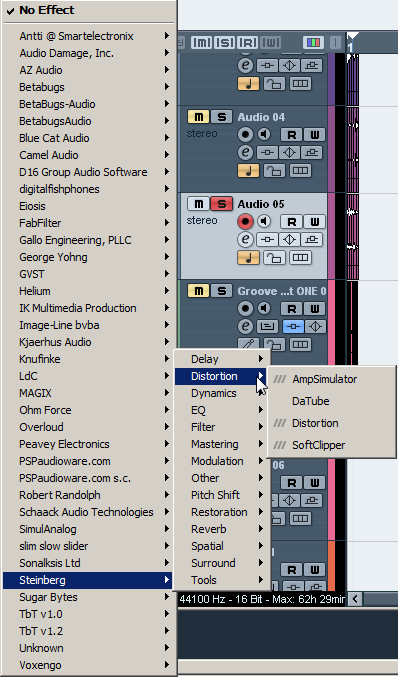Click the color palette icon in track header
Image resolution: width=398 pixels, height=677 pixels.
313,42
